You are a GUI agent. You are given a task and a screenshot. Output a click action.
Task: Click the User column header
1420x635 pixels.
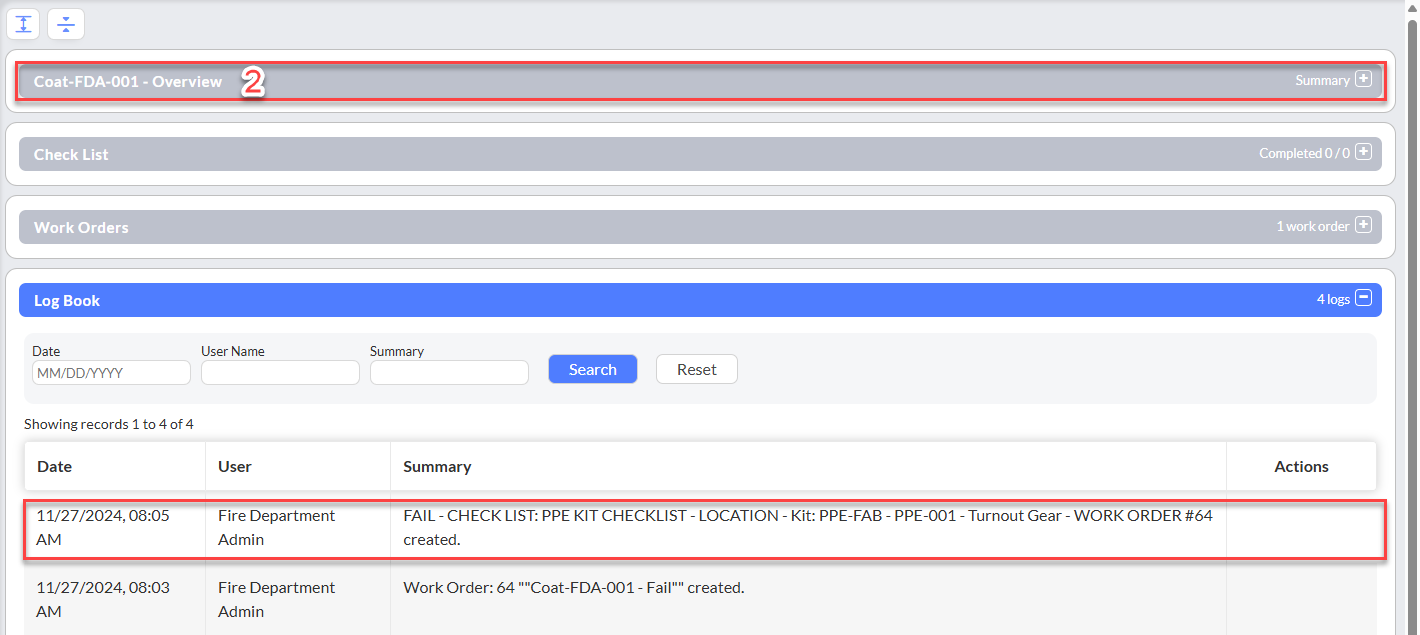(235, 467)
